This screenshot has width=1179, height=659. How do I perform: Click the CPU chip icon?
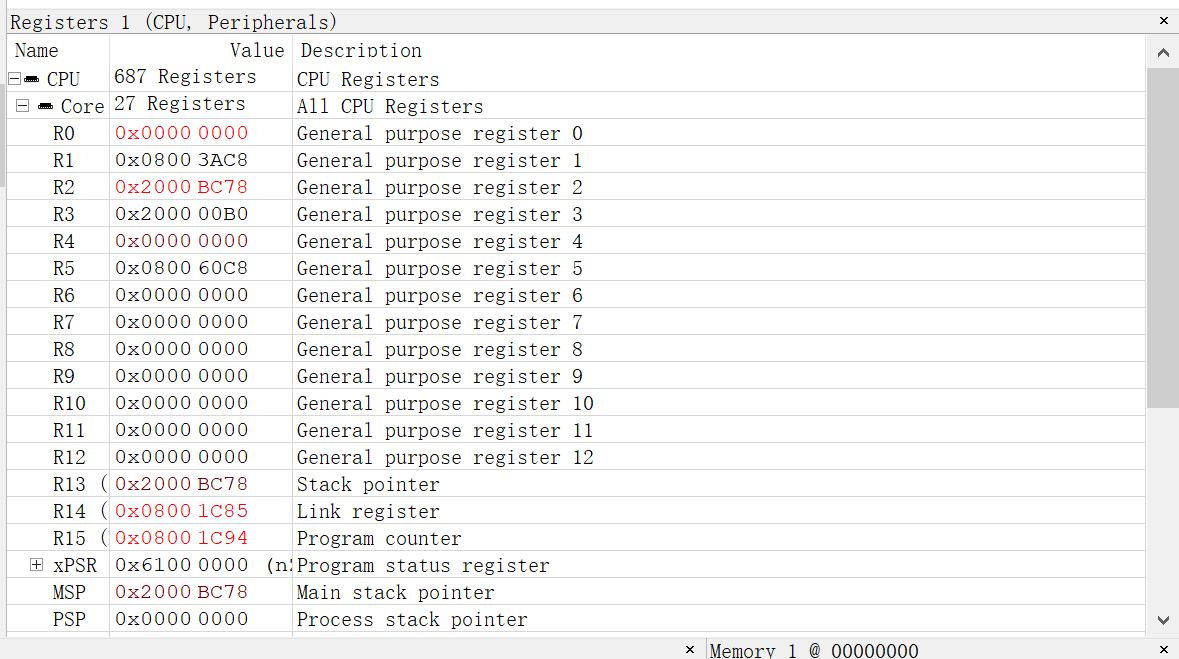tap(32, 79)
